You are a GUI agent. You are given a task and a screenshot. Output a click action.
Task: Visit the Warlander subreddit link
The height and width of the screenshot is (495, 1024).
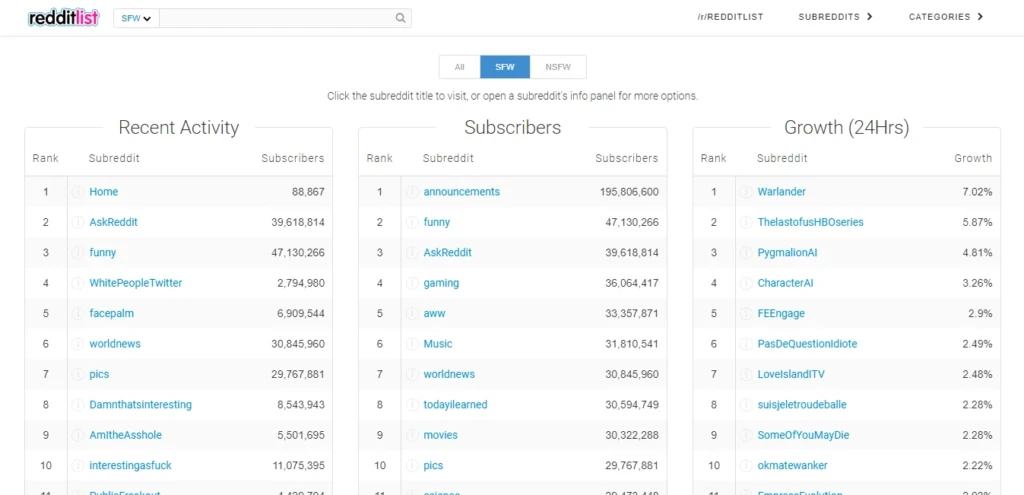coord(782,192)
